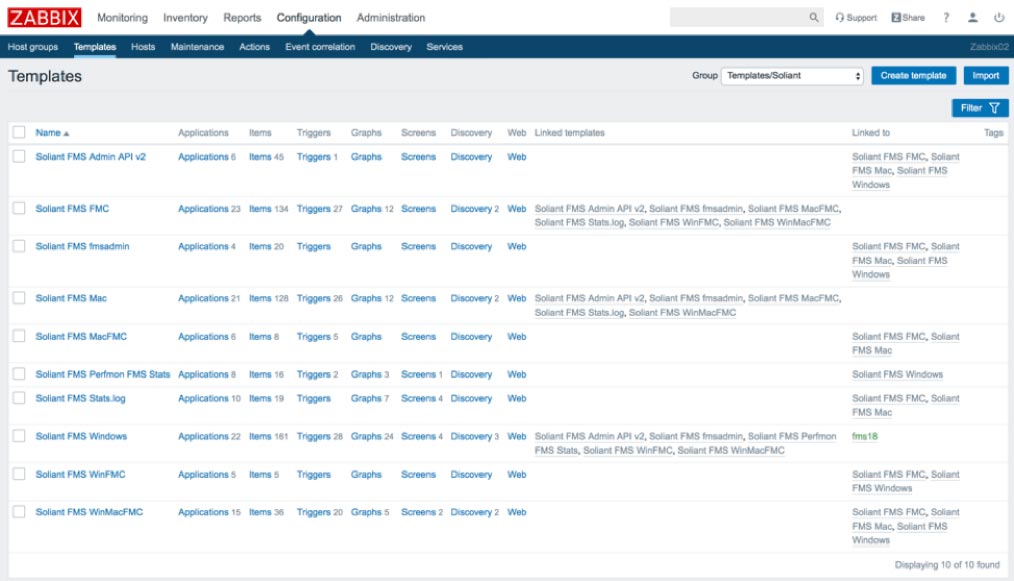The height and width of the screenshot is (581, 1014).
Task: Open the Reports menu
Action: click(x=242, y=17)
